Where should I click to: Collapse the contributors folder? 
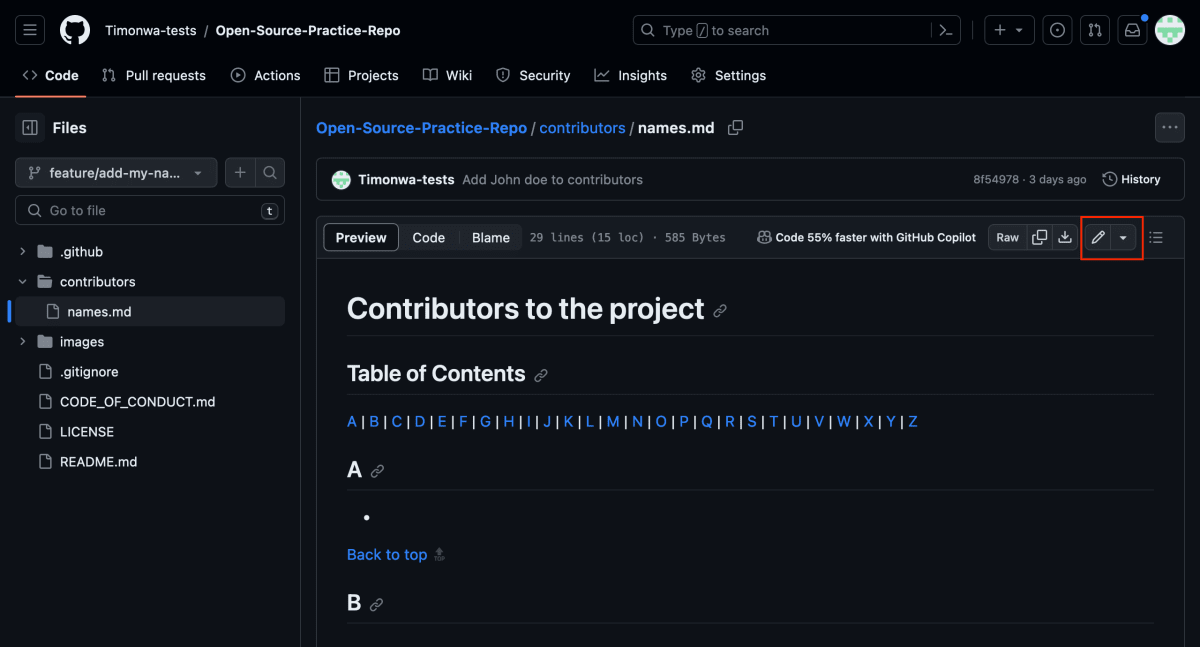click(x=23, y=282)
